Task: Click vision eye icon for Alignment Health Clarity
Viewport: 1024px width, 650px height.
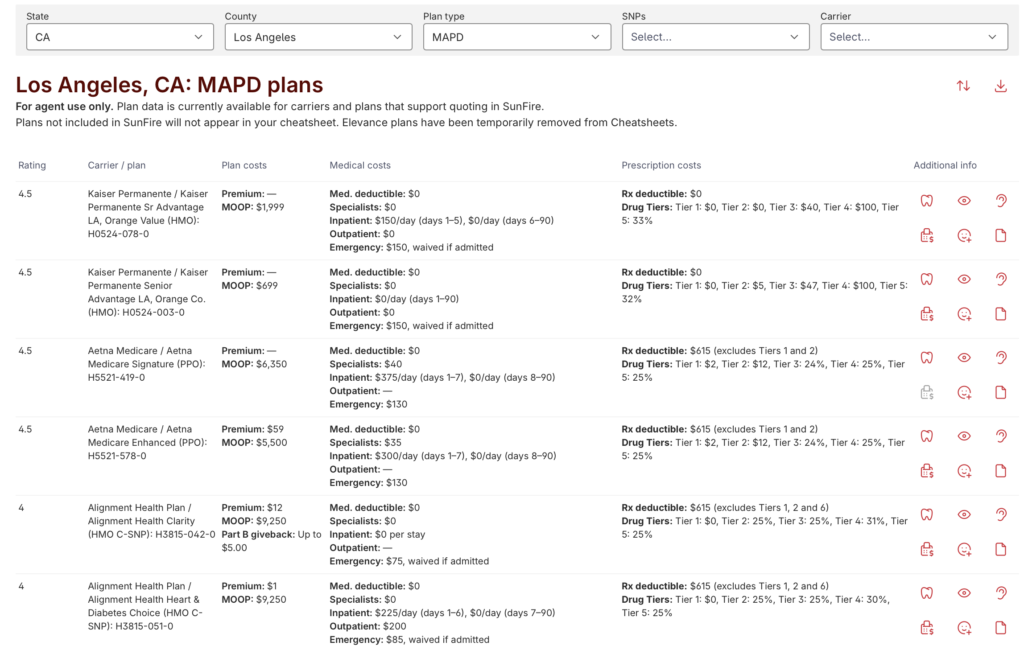Action: tap(964, 514)
